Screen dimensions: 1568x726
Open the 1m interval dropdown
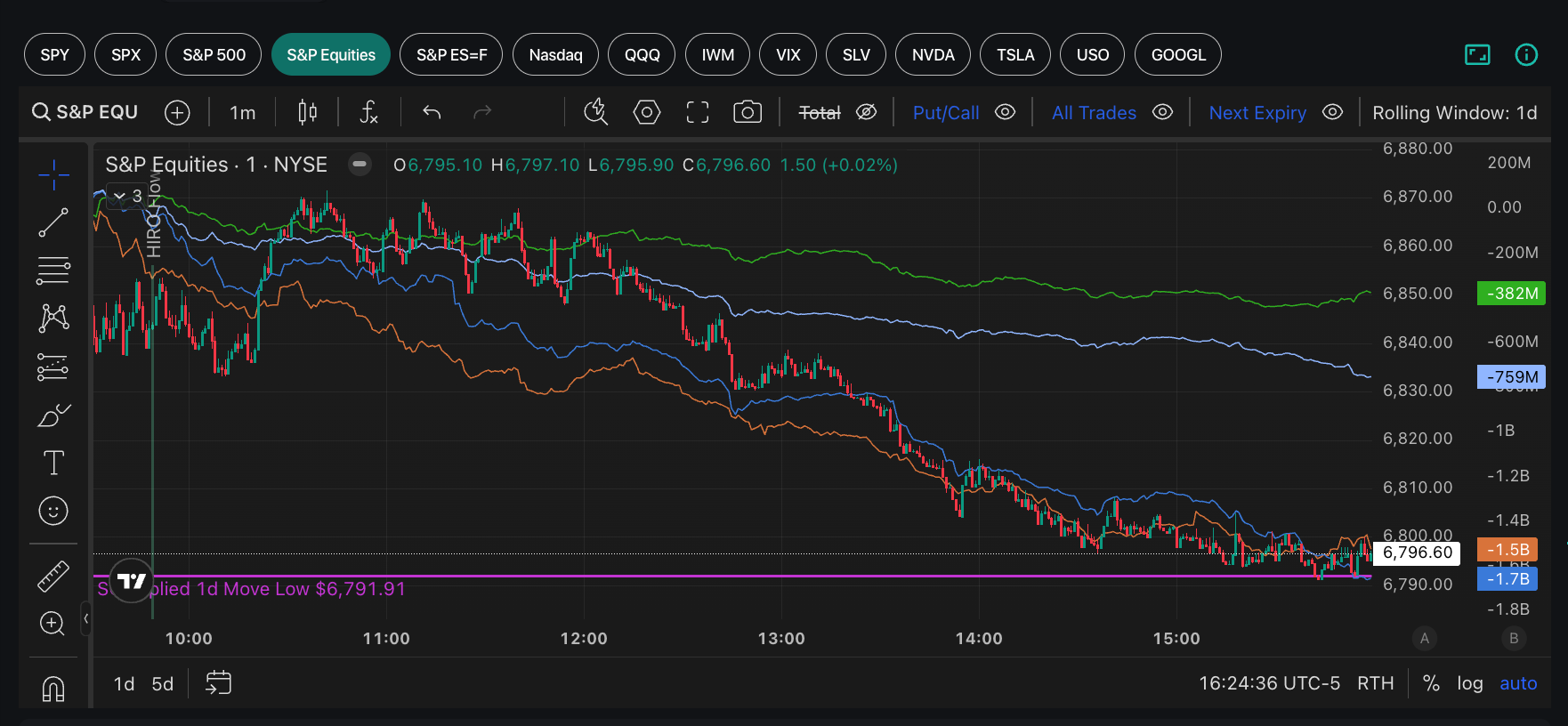[x=243, y=112]
